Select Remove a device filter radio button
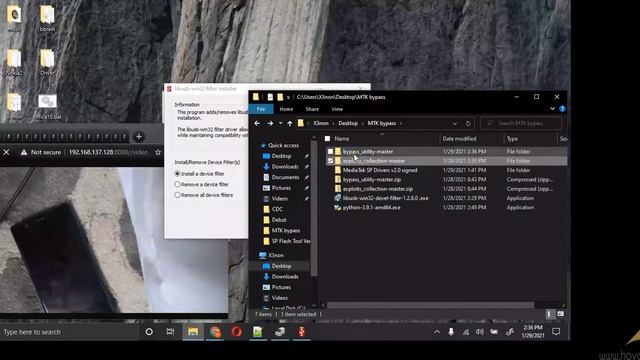The width and height of the screenshot is (640, 360). [x=177, y=184]
